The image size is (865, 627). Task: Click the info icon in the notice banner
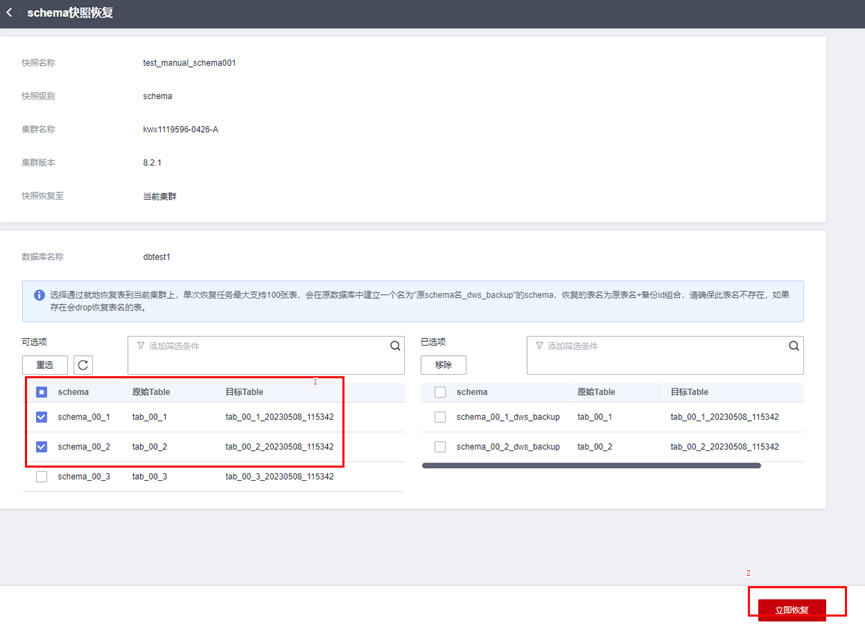pos(39,295)
